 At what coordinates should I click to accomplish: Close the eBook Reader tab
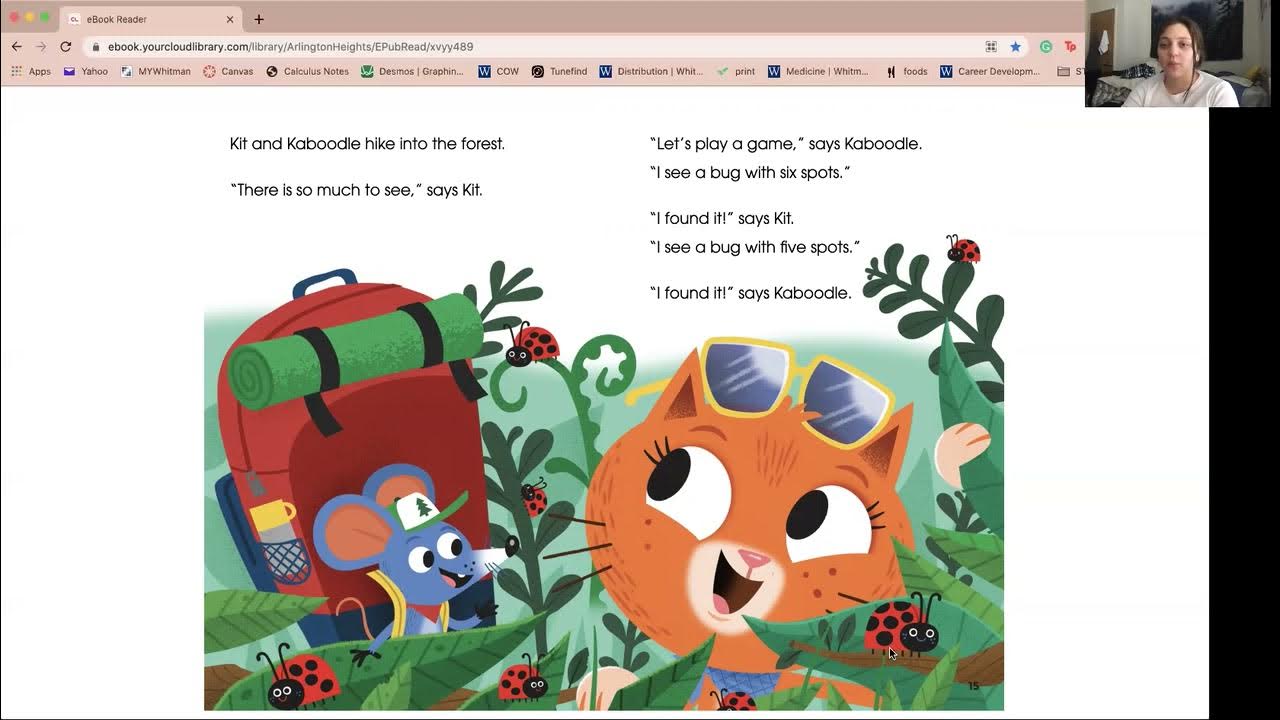[230, 19]
